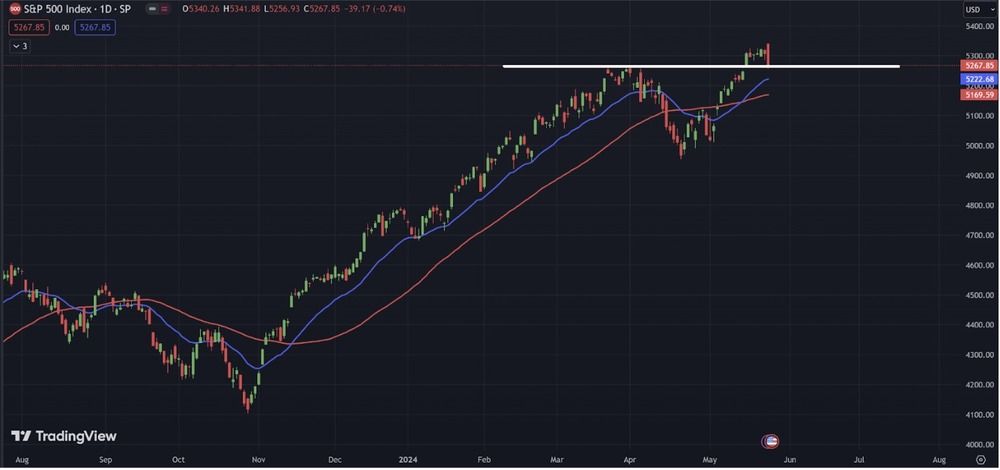This screenshot has width=1000, height=470.
Task: Click the TradingView logo
Action: click(64, 436)
